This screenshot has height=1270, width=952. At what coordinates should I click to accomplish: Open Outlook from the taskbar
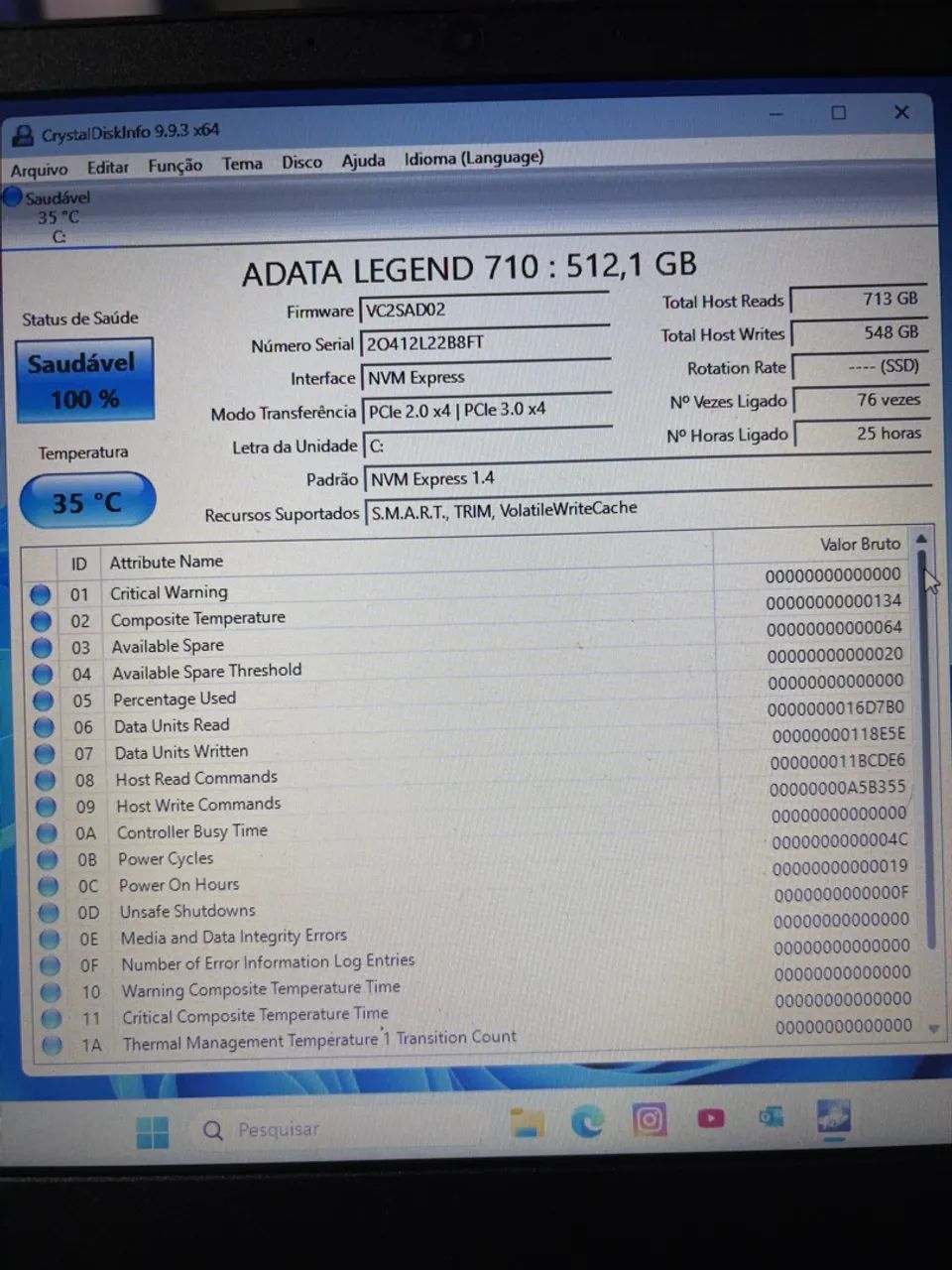click(x=771, y=1117)
